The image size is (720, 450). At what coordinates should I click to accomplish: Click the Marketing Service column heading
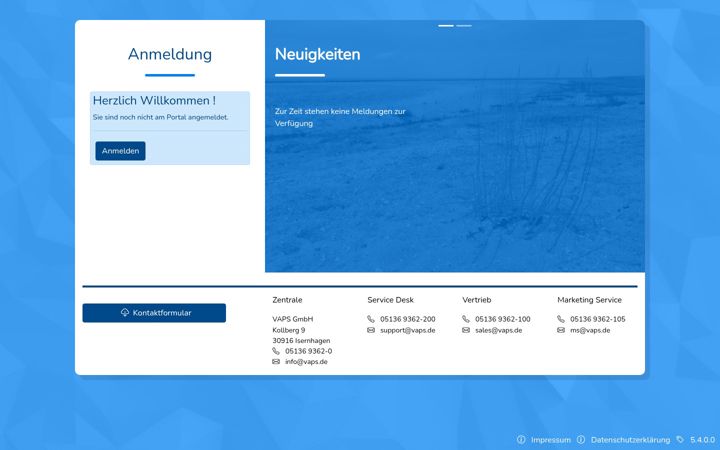[590, 300]
